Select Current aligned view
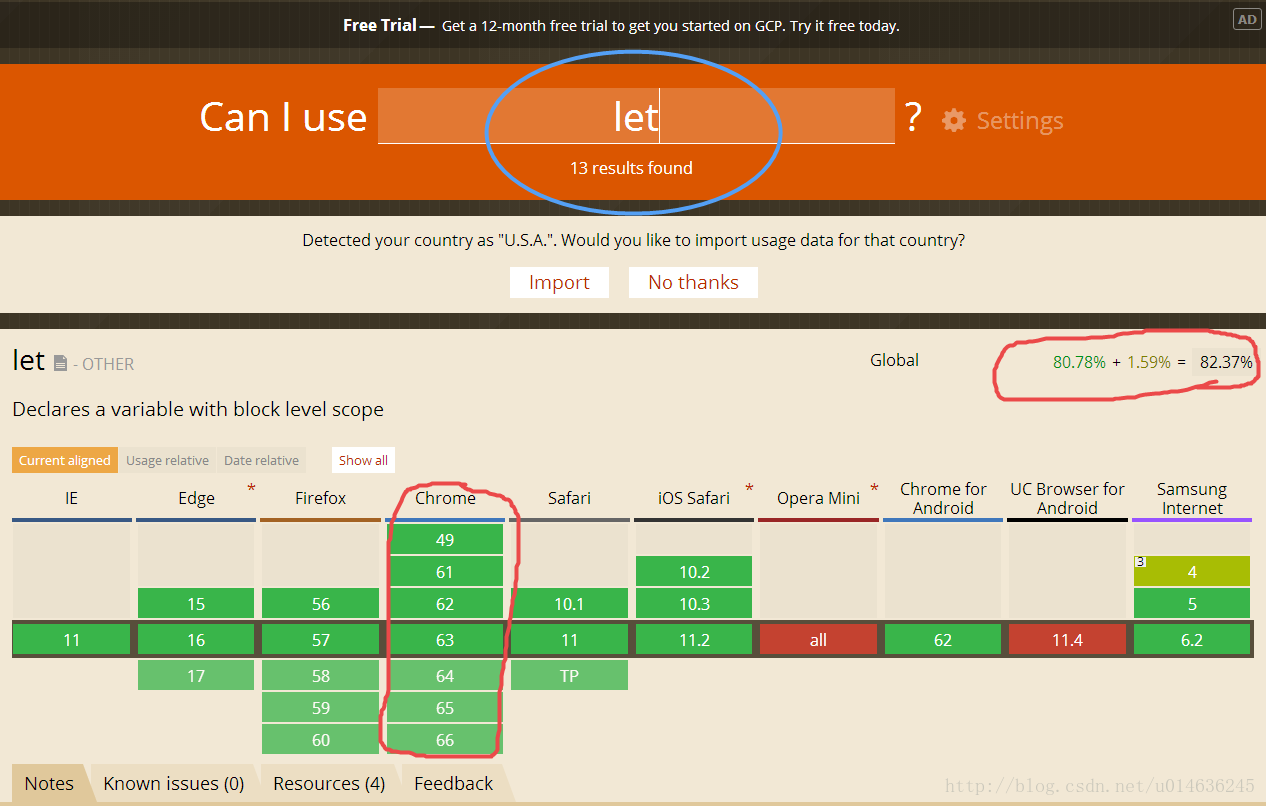This screenshot has width=1266, height=806. (x=65, y=460)
